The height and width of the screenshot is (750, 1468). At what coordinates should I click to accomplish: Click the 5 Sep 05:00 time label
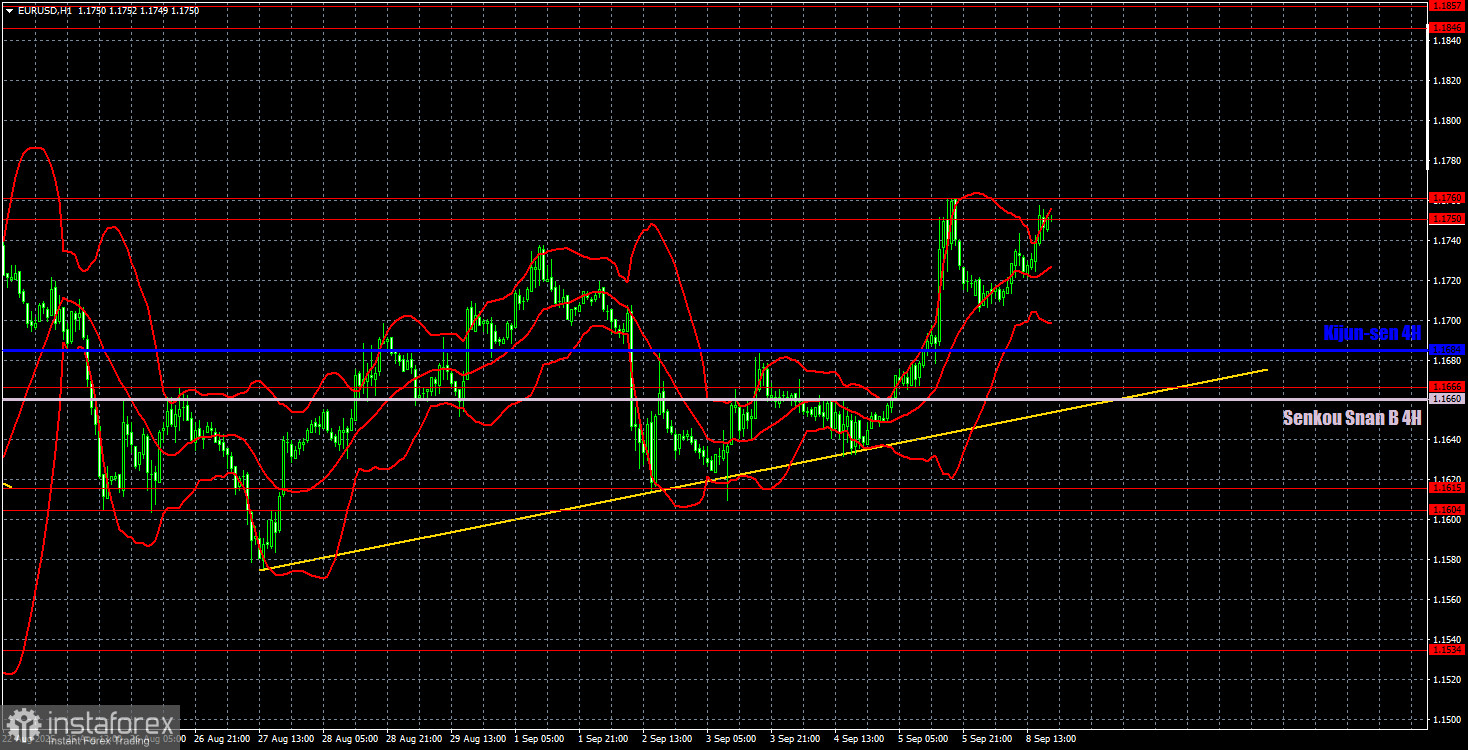click(x=925, y=739)
